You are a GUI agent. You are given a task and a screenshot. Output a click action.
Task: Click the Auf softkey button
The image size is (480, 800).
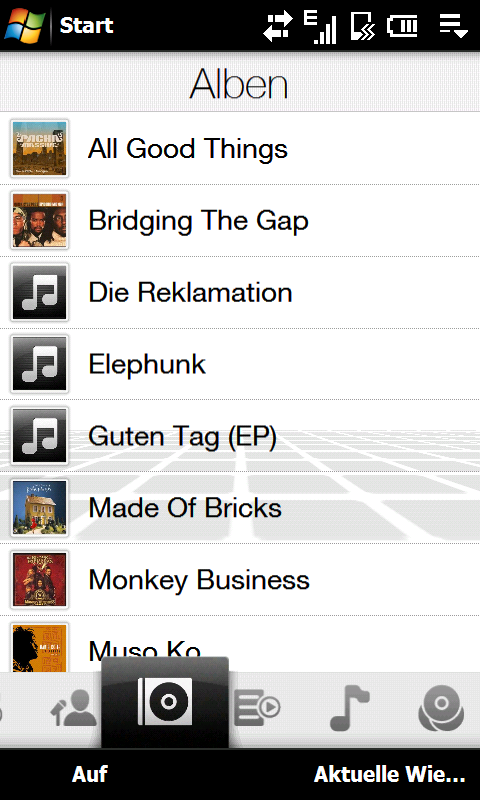(90, 774)
